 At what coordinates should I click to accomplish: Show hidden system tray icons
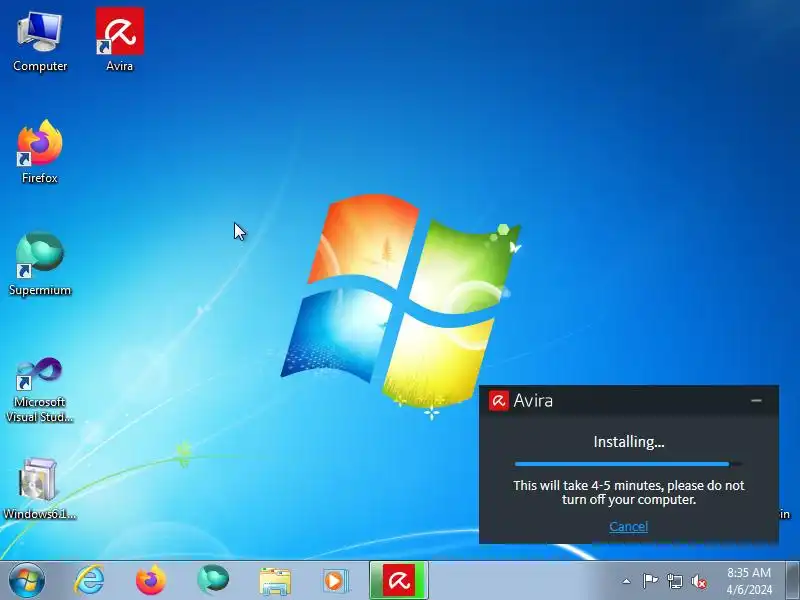point(627,581)
